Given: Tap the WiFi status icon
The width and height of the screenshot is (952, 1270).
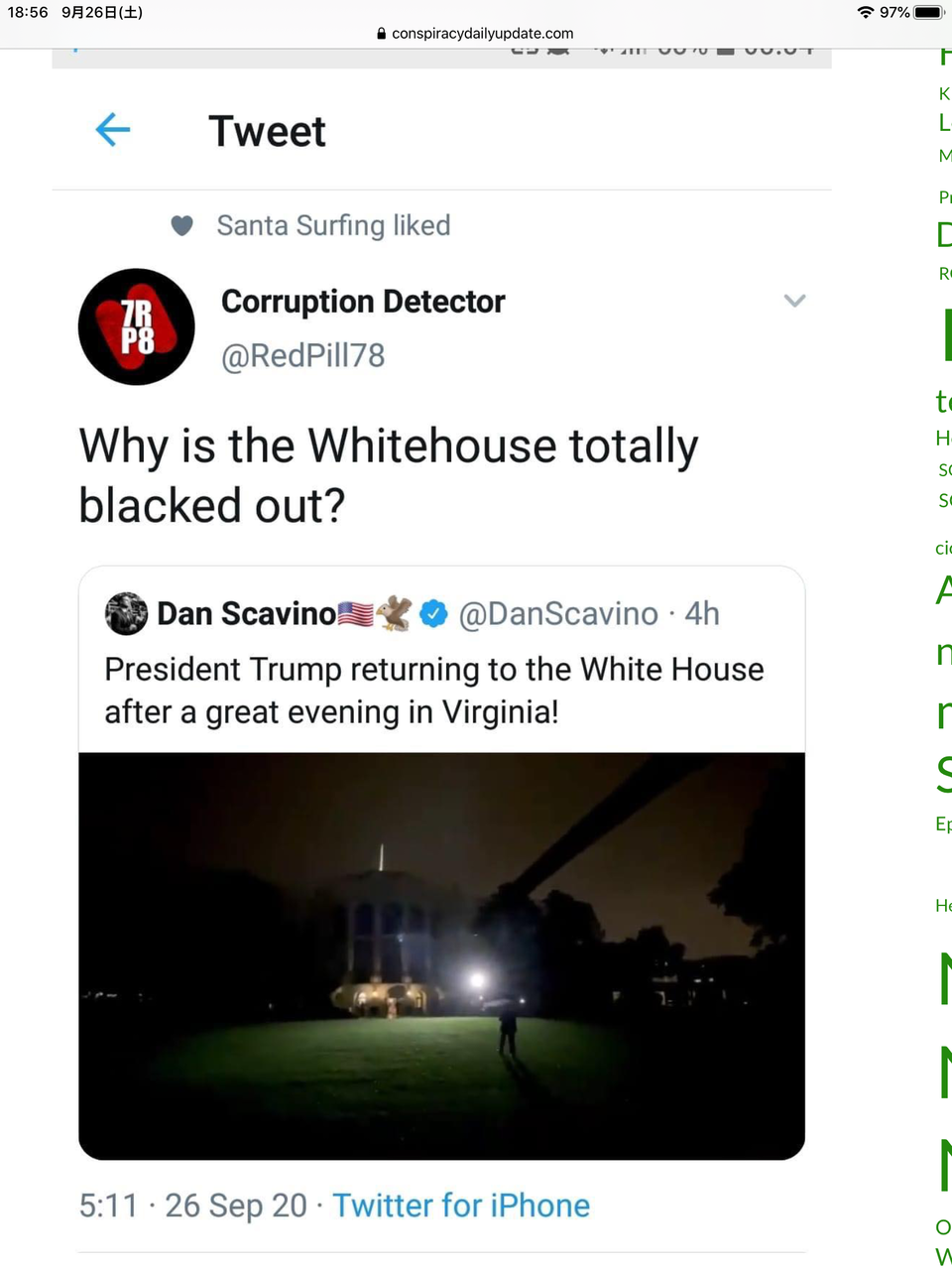Looking at the screenshot, I should 866,12.
